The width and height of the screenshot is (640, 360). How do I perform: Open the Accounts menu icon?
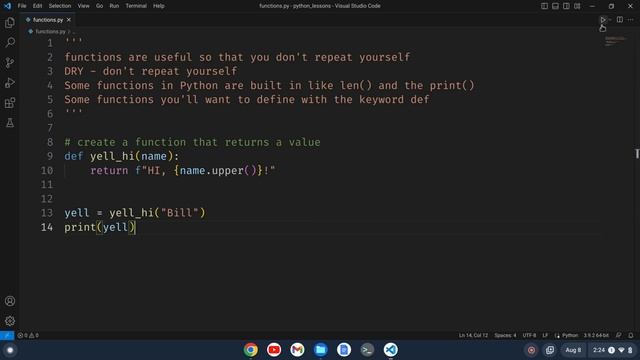(10, 301)
